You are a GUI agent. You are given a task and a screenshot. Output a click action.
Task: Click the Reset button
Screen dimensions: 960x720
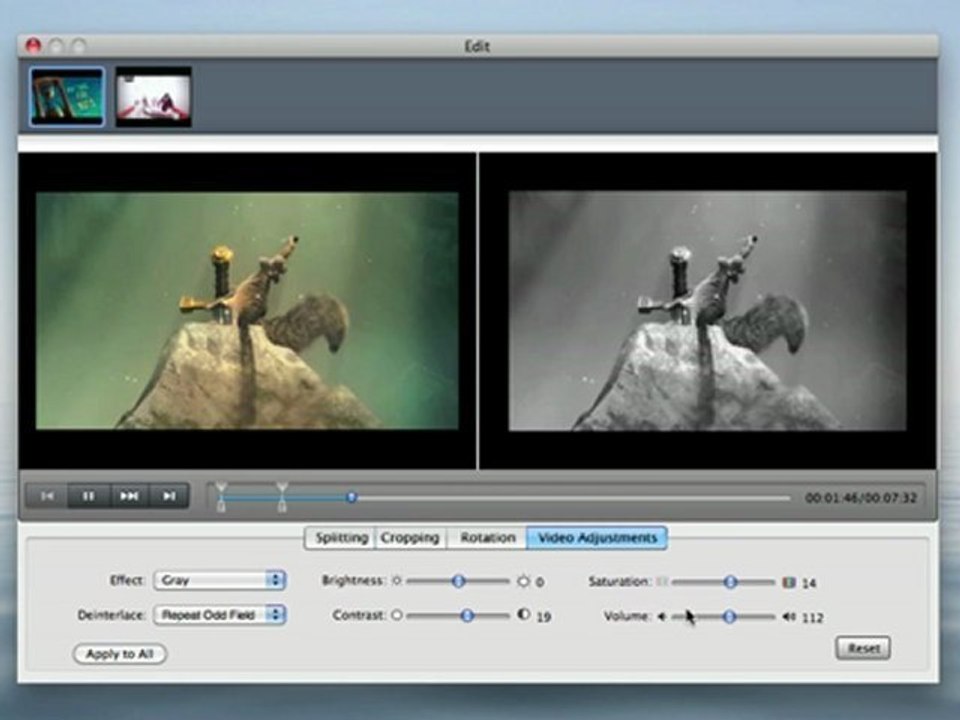point(863,648)
